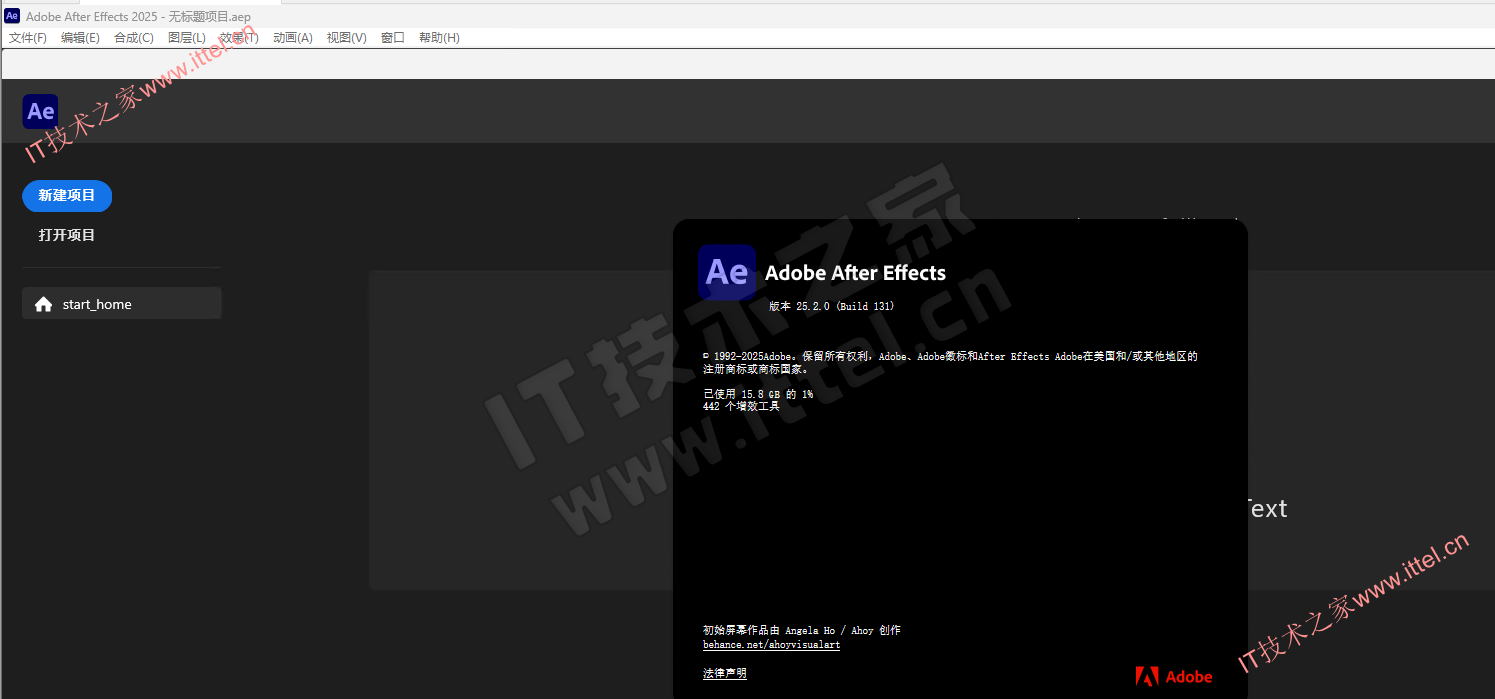1495x699 pixels.
Task: Click the version text 版本 25.2.0 (Build 131)
Action: click(x=832, y=306)
